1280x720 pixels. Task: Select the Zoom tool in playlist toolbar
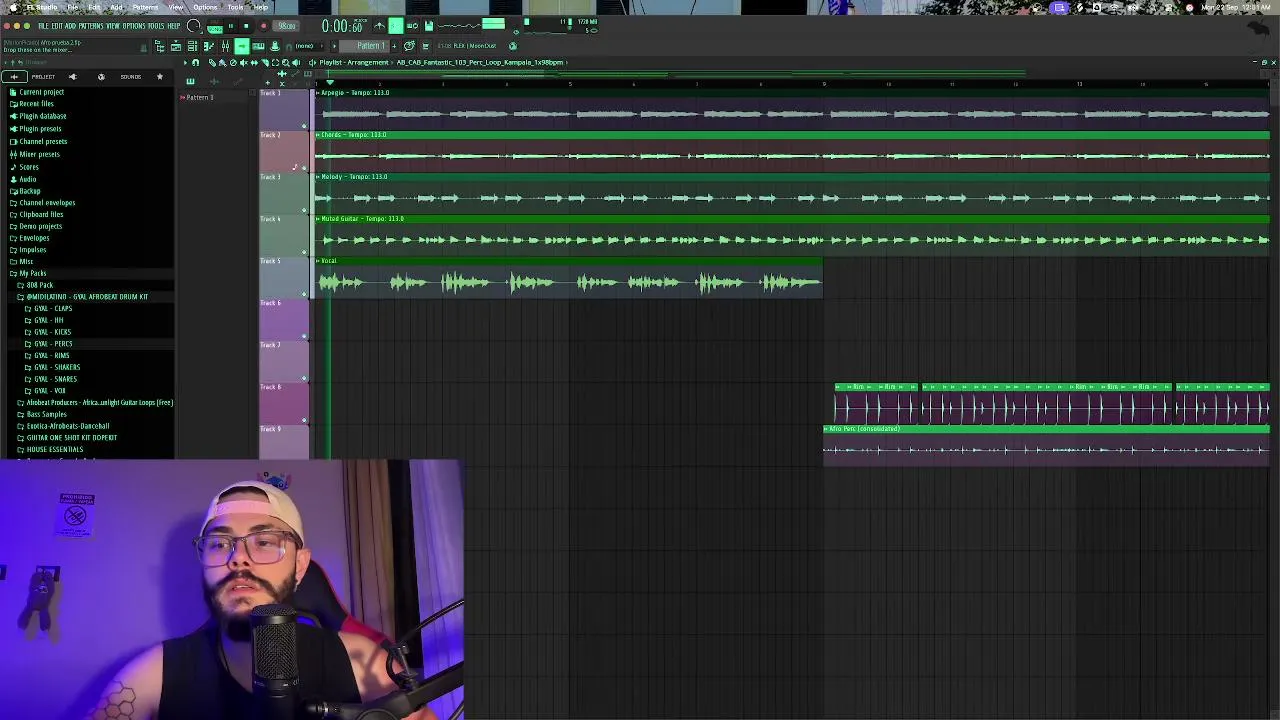pos(285,62)
